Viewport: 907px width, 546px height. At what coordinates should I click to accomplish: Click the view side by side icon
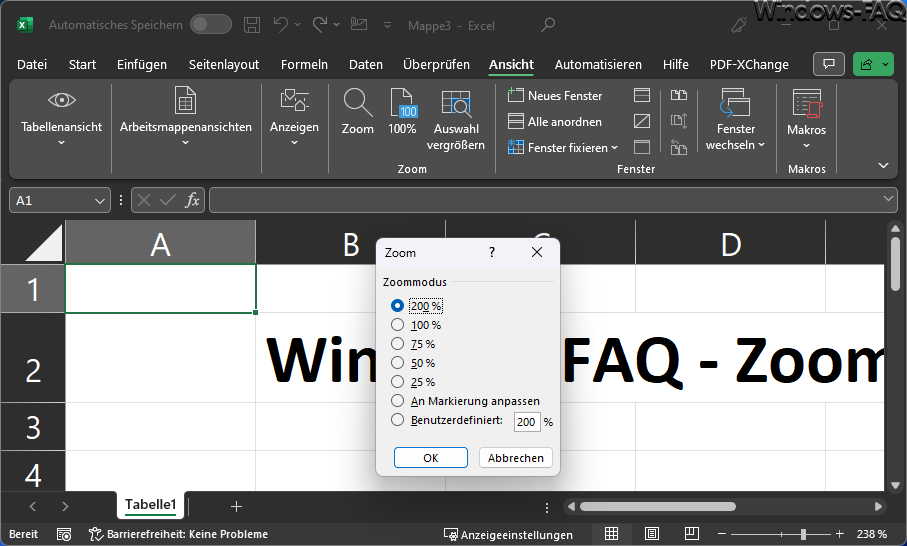tap(679, 95)
